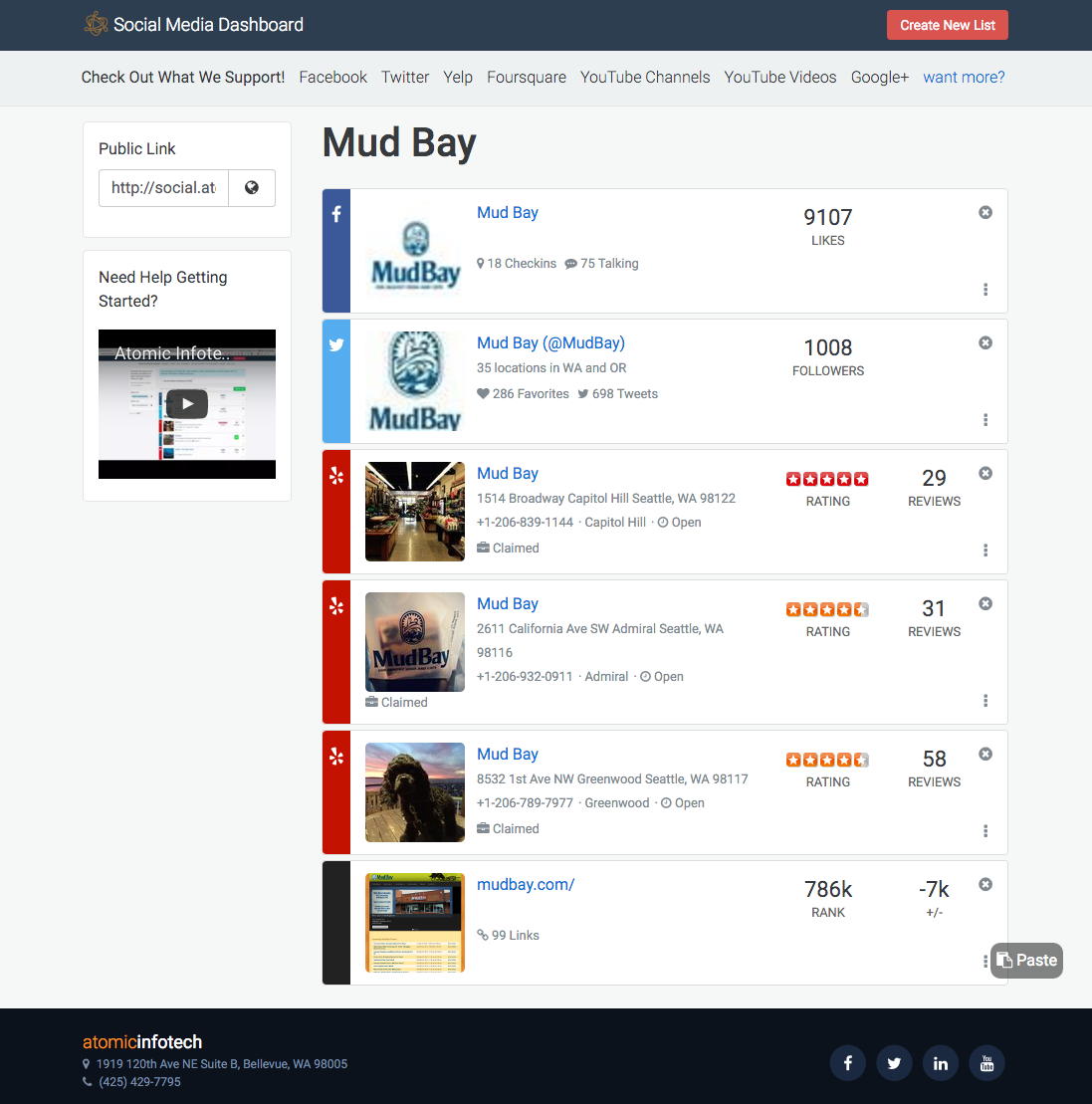The height and width of the screenshot is (1104, 1092).
Task: Open the Facebook Mud Bay title link
Action: coord(508,213)
